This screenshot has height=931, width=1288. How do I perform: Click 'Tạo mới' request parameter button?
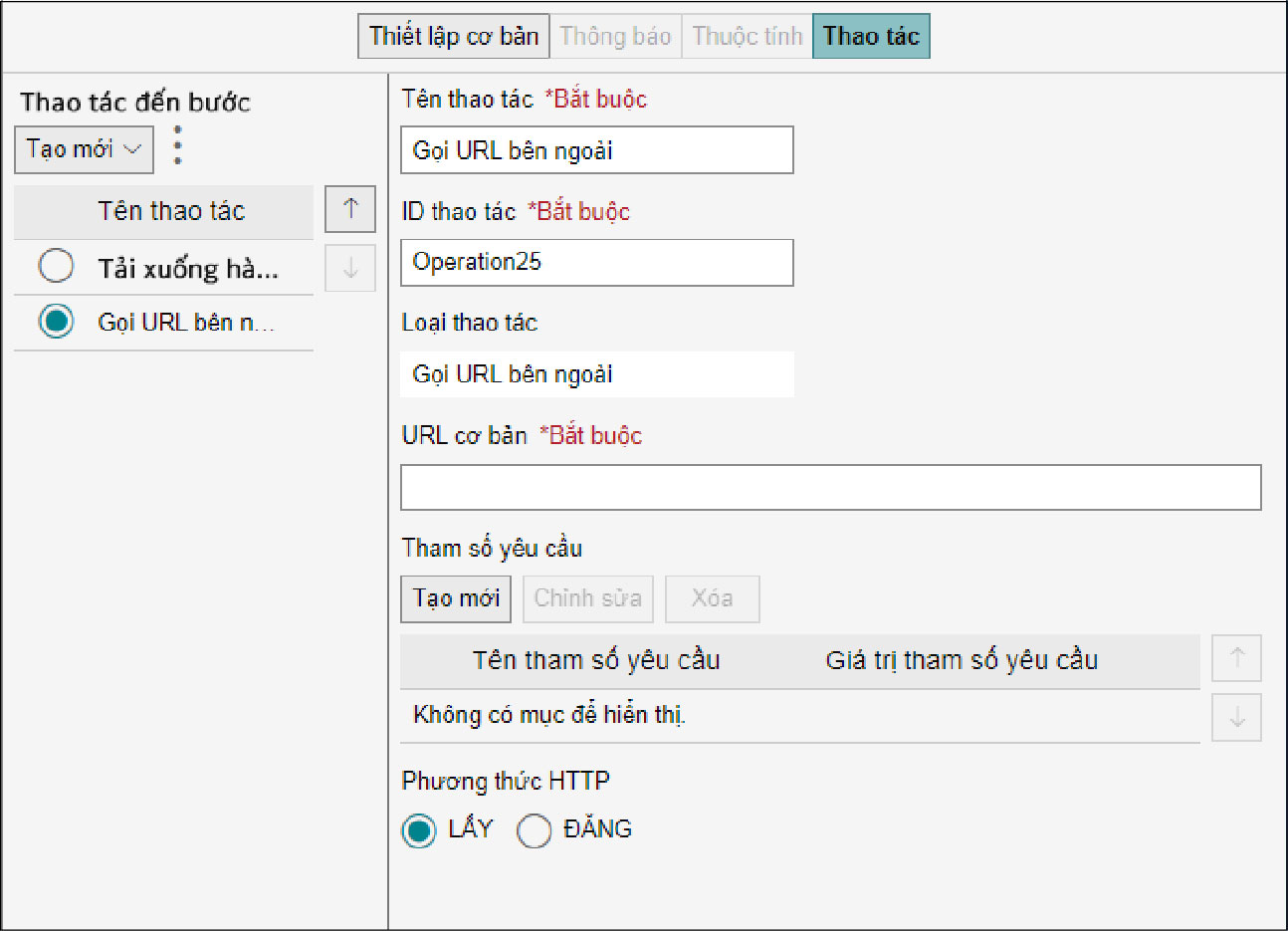(456, 598)
